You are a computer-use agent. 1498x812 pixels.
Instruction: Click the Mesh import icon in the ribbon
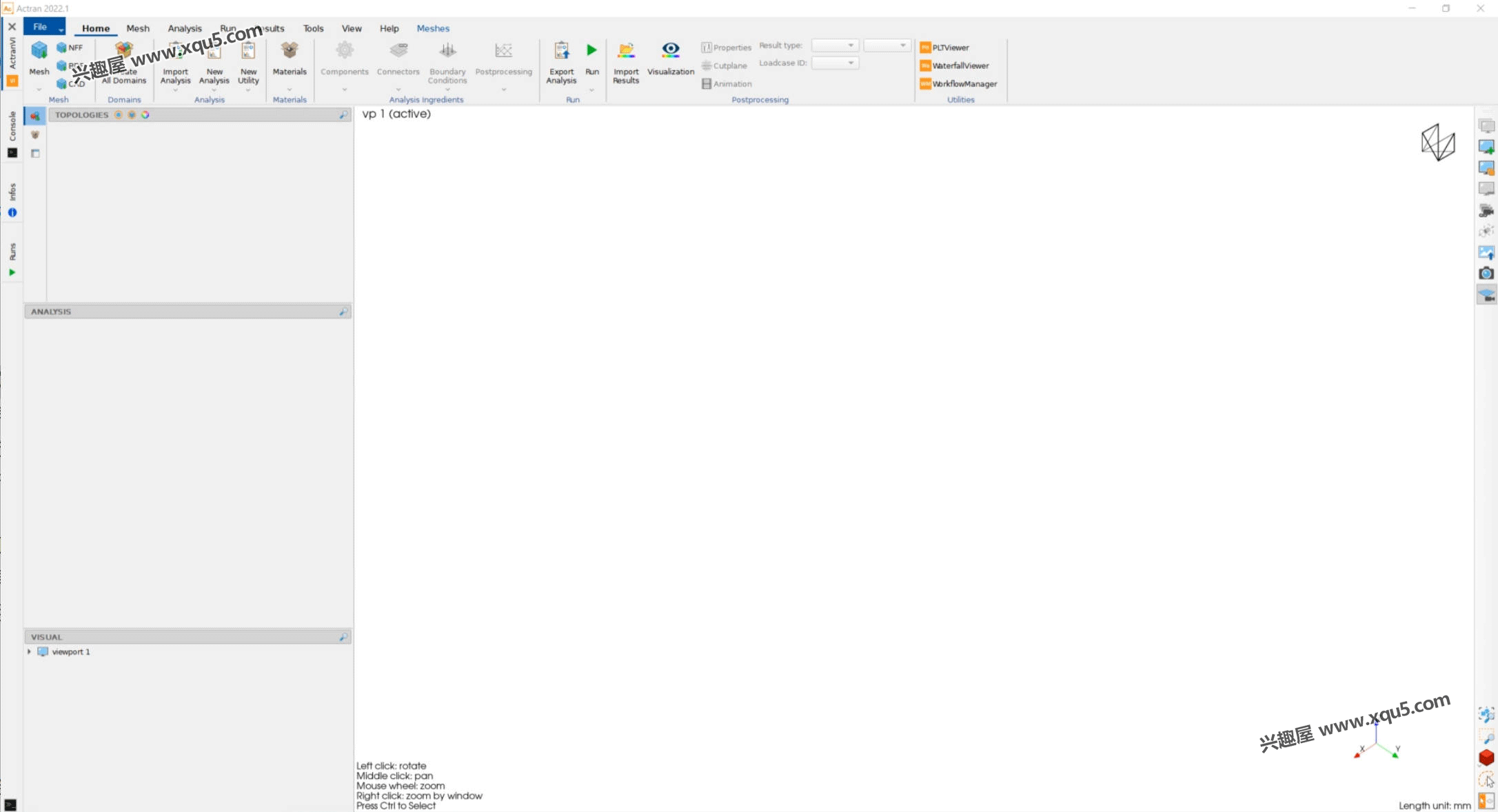39,50
